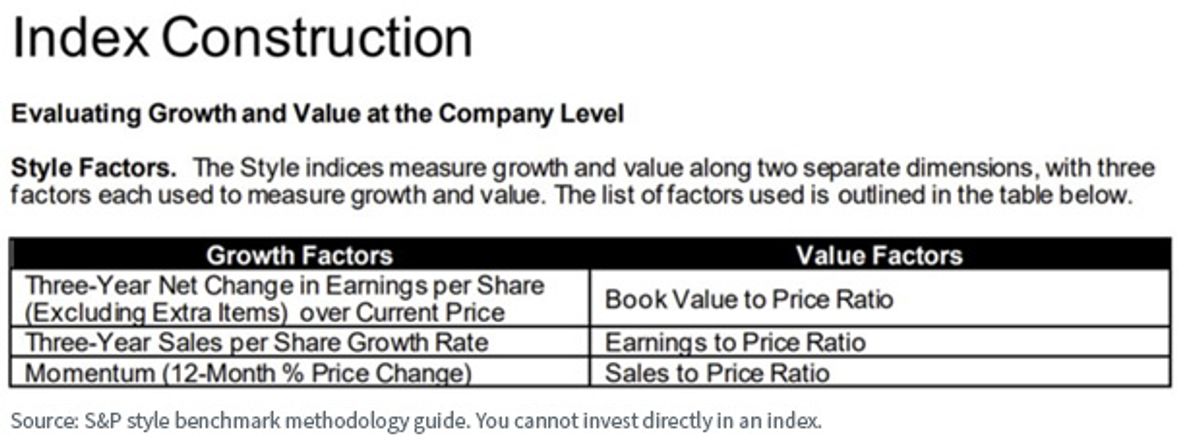Image resolution: width=1200 pixels, height=443 pixels.
Task: Click the Growth Factors column header
Action: 299,255
